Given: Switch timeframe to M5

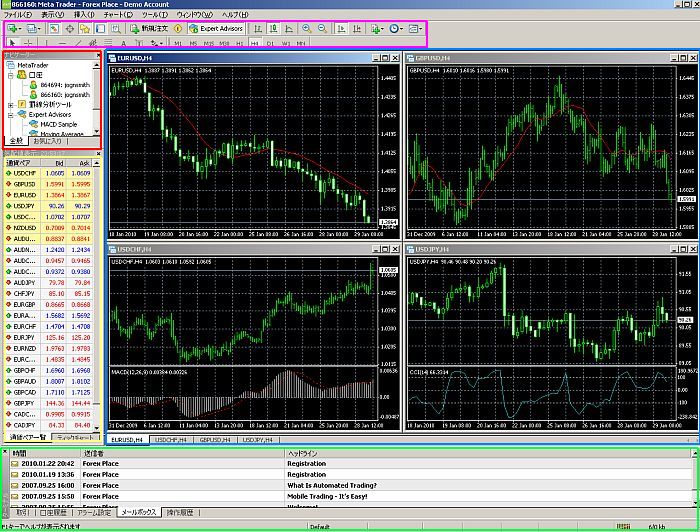Looking at the screenshot, I should 193,43.
